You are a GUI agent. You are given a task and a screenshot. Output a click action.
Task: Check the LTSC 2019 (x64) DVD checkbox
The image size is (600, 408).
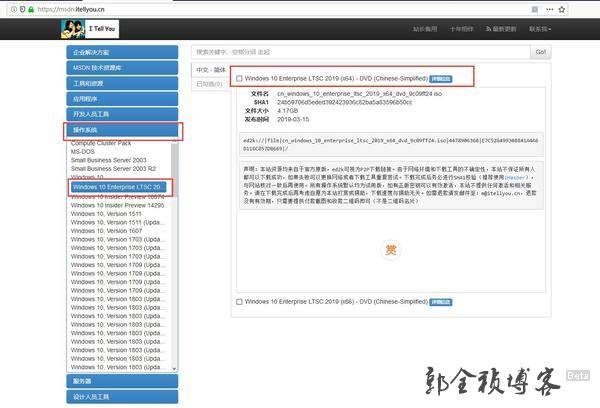coord(240,78)
